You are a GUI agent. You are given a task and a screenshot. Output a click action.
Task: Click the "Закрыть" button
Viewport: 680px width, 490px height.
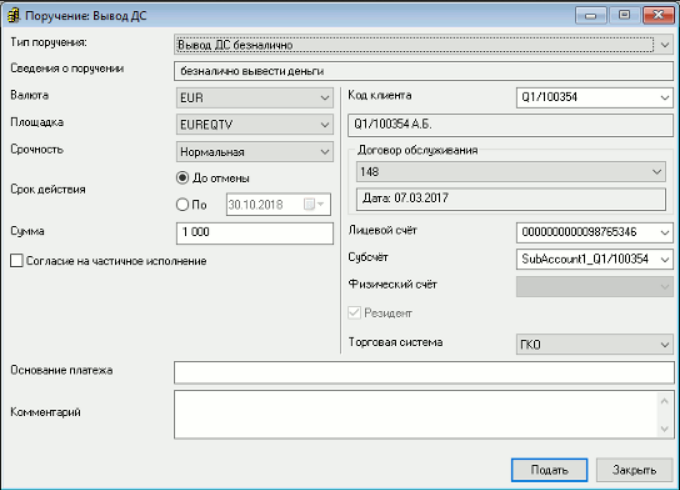(634, 469)
